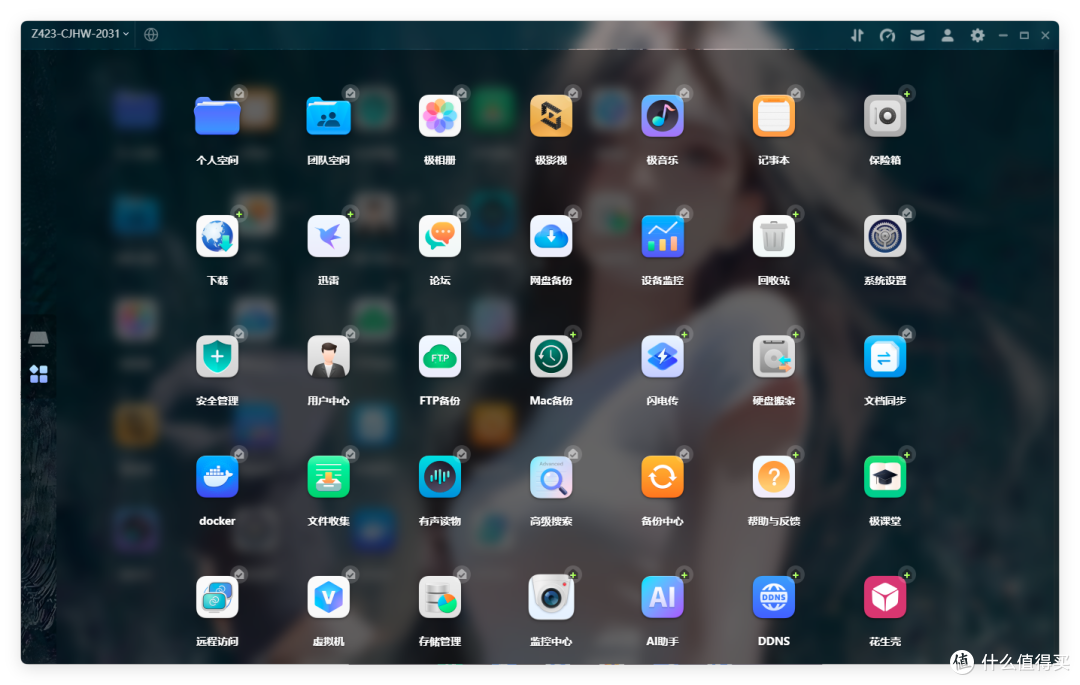1080x685 pixels.
Task: Launch the 闪电传 transfer app
Action: click(663, 357)
